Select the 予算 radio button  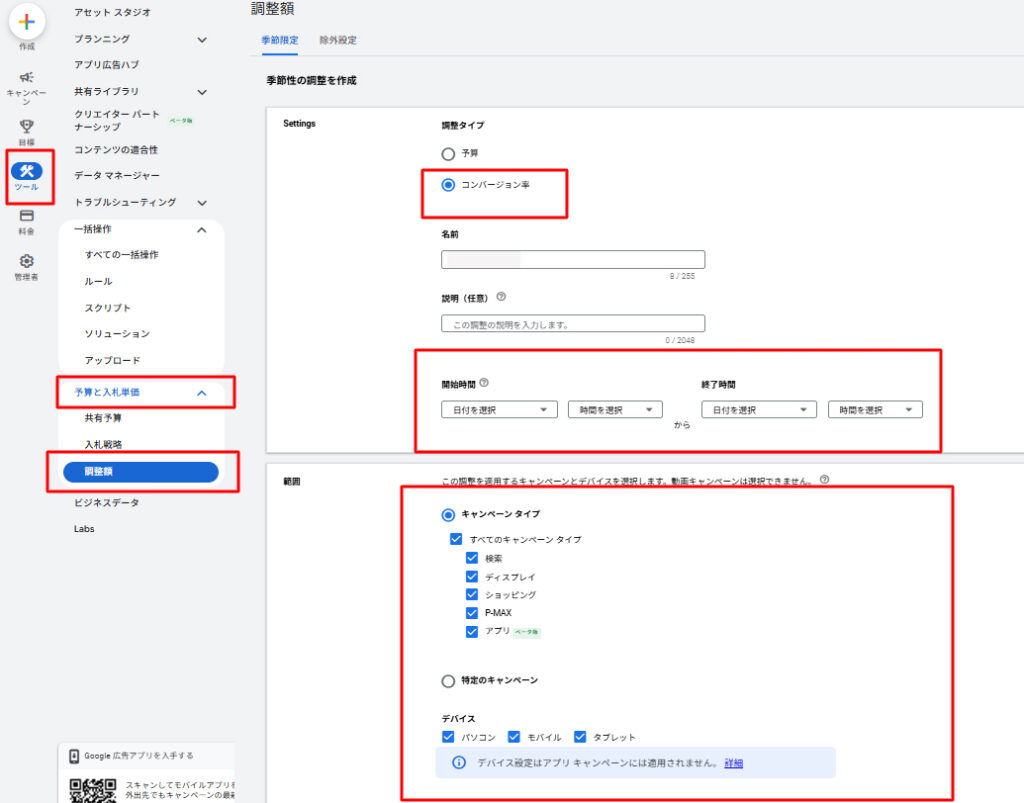448,154
